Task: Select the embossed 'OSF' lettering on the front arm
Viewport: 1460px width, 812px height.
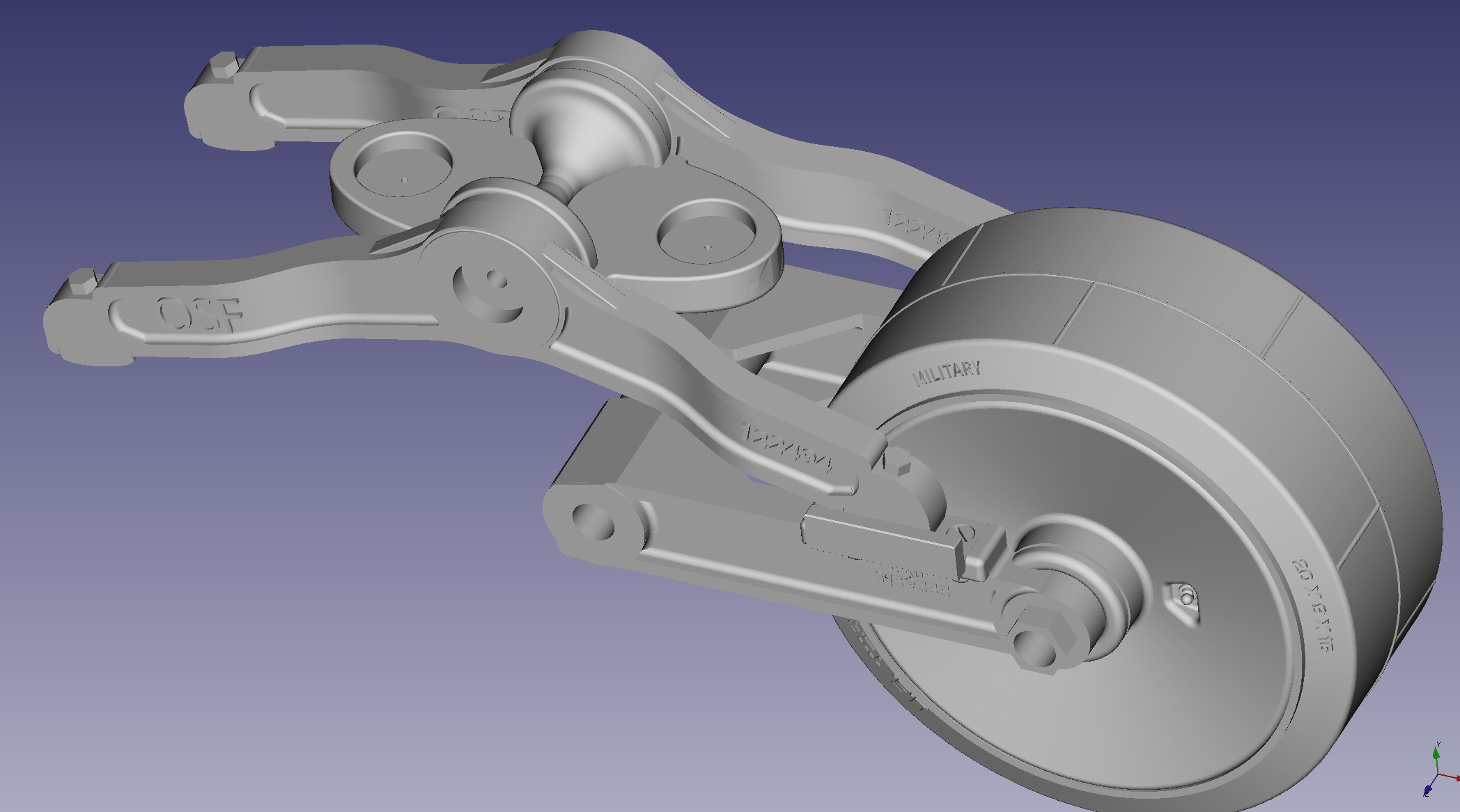Action: [199, 314]
